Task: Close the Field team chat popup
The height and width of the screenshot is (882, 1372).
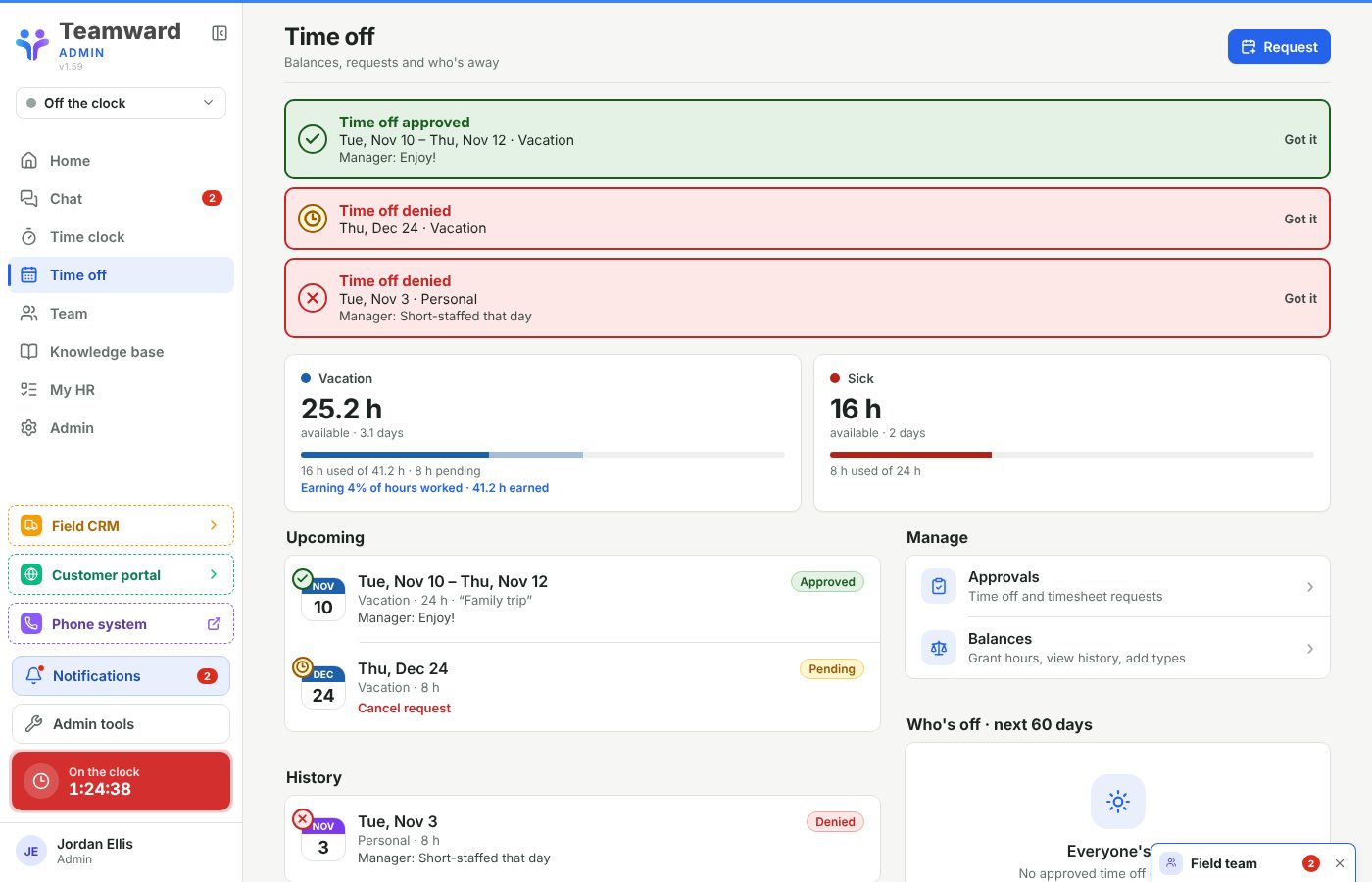Action: (x=1340, y=863)
